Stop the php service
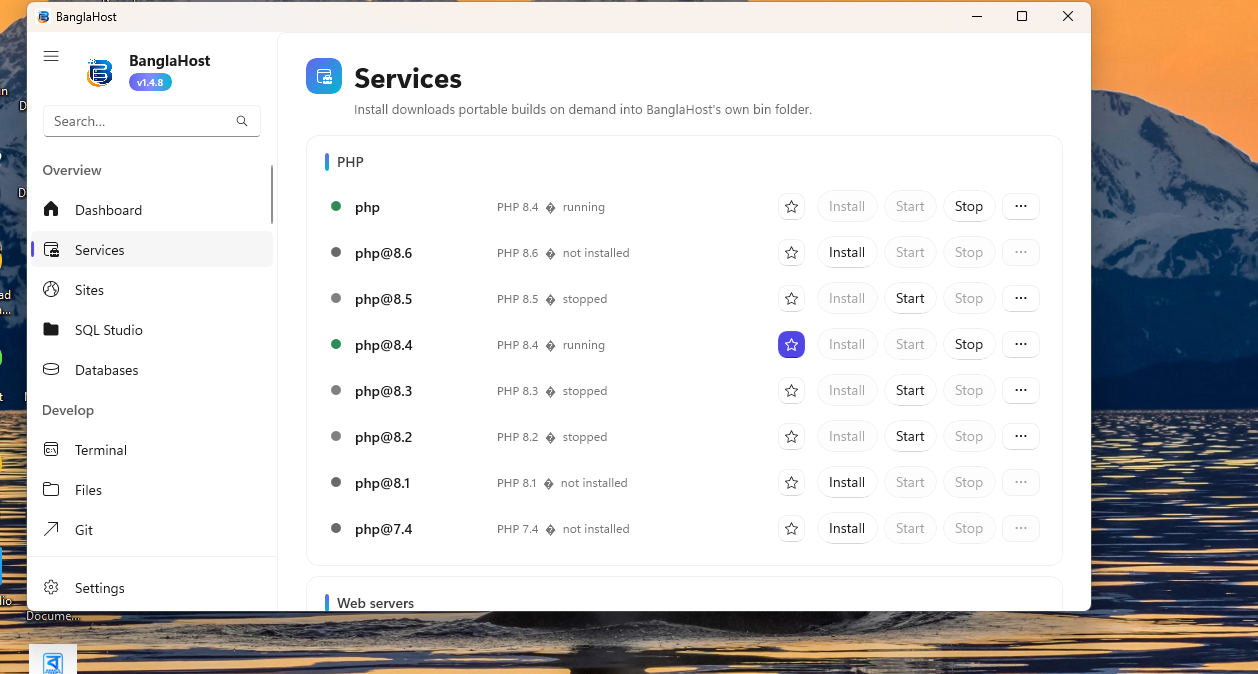 (x=969, y=206)
